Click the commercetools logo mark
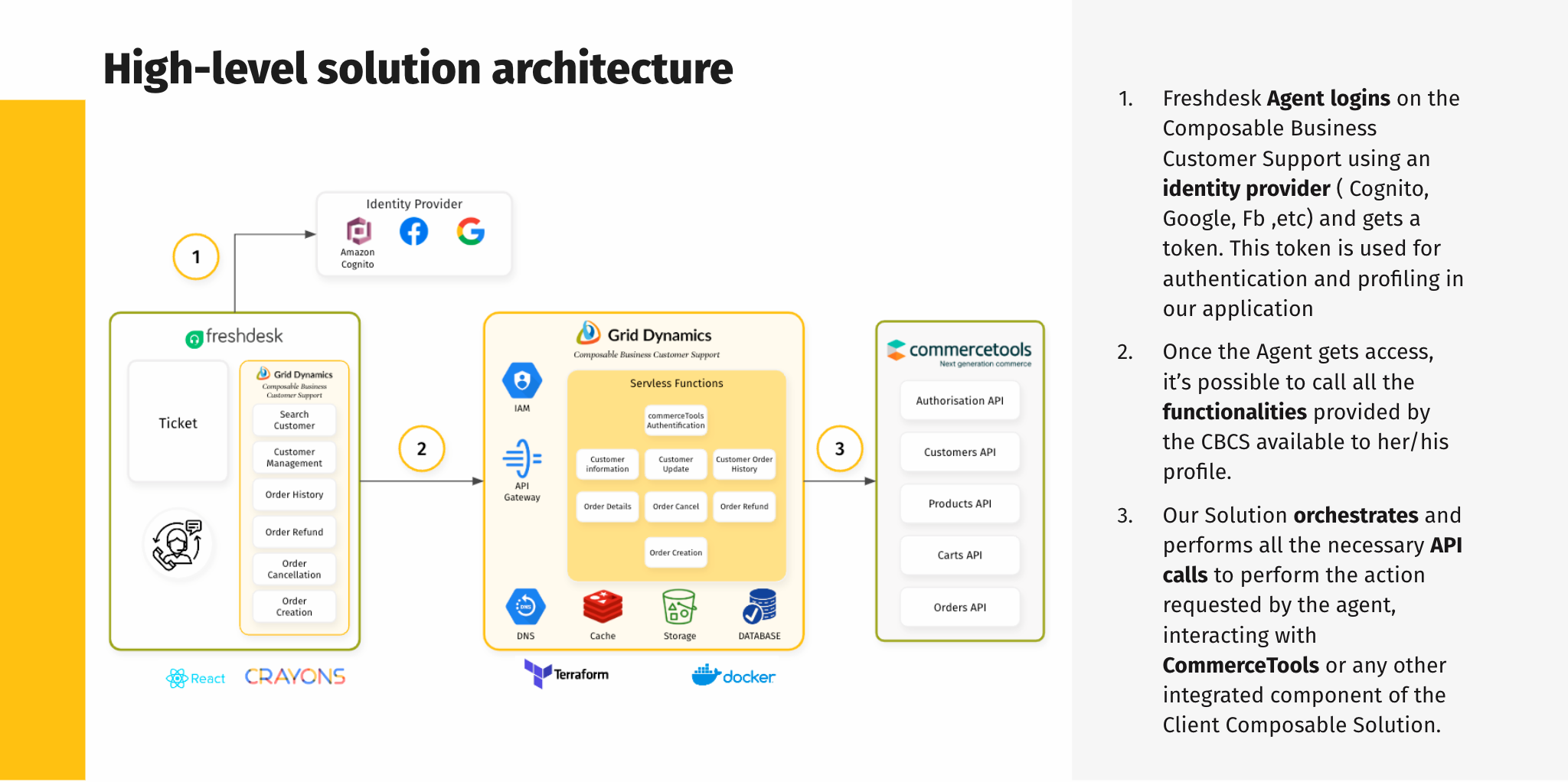 (897, 350)
